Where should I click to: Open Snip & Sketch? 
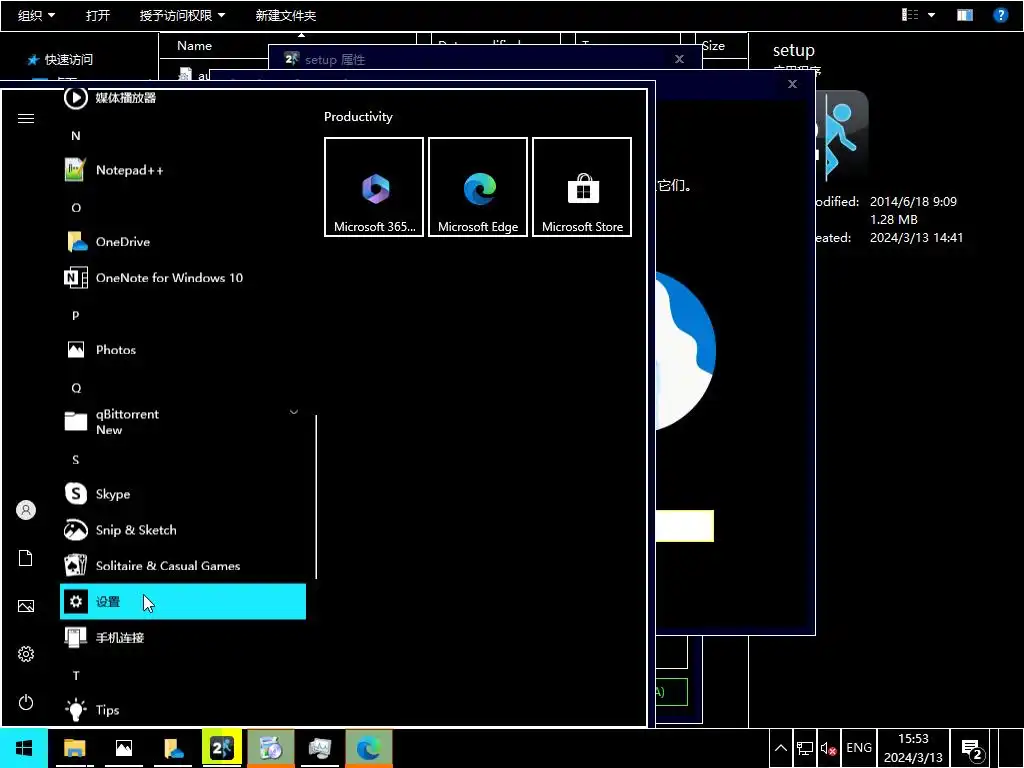point(183,530)
